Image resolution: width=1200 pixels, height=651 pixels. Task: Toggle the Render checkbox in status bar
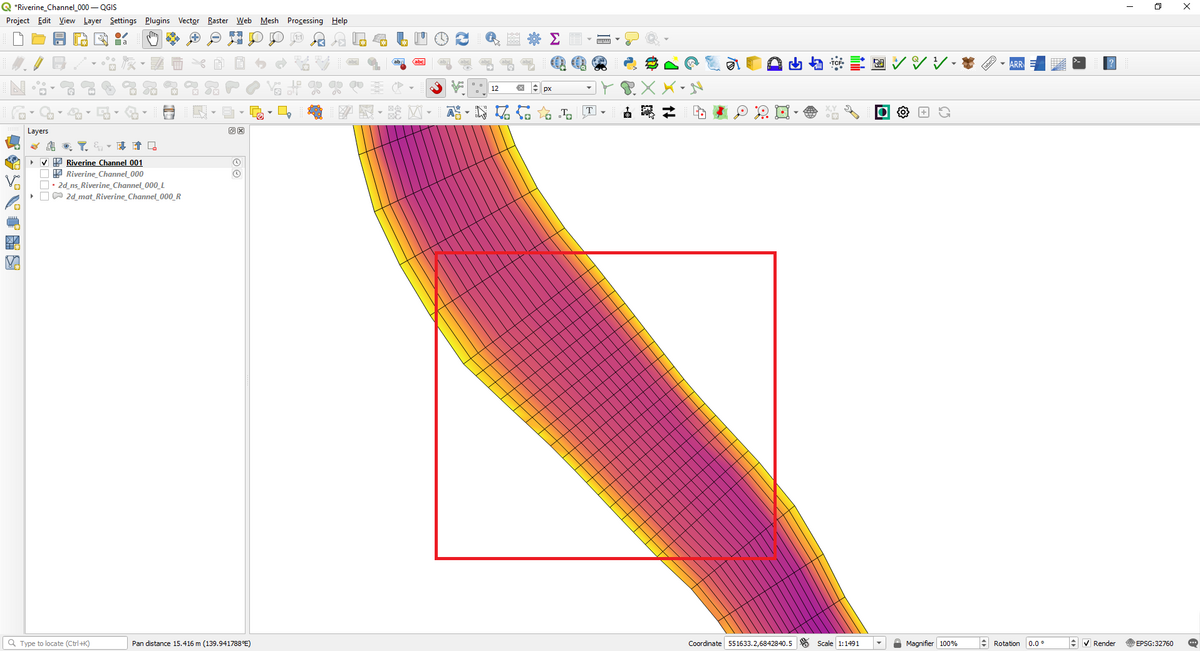click(1087, 643)
